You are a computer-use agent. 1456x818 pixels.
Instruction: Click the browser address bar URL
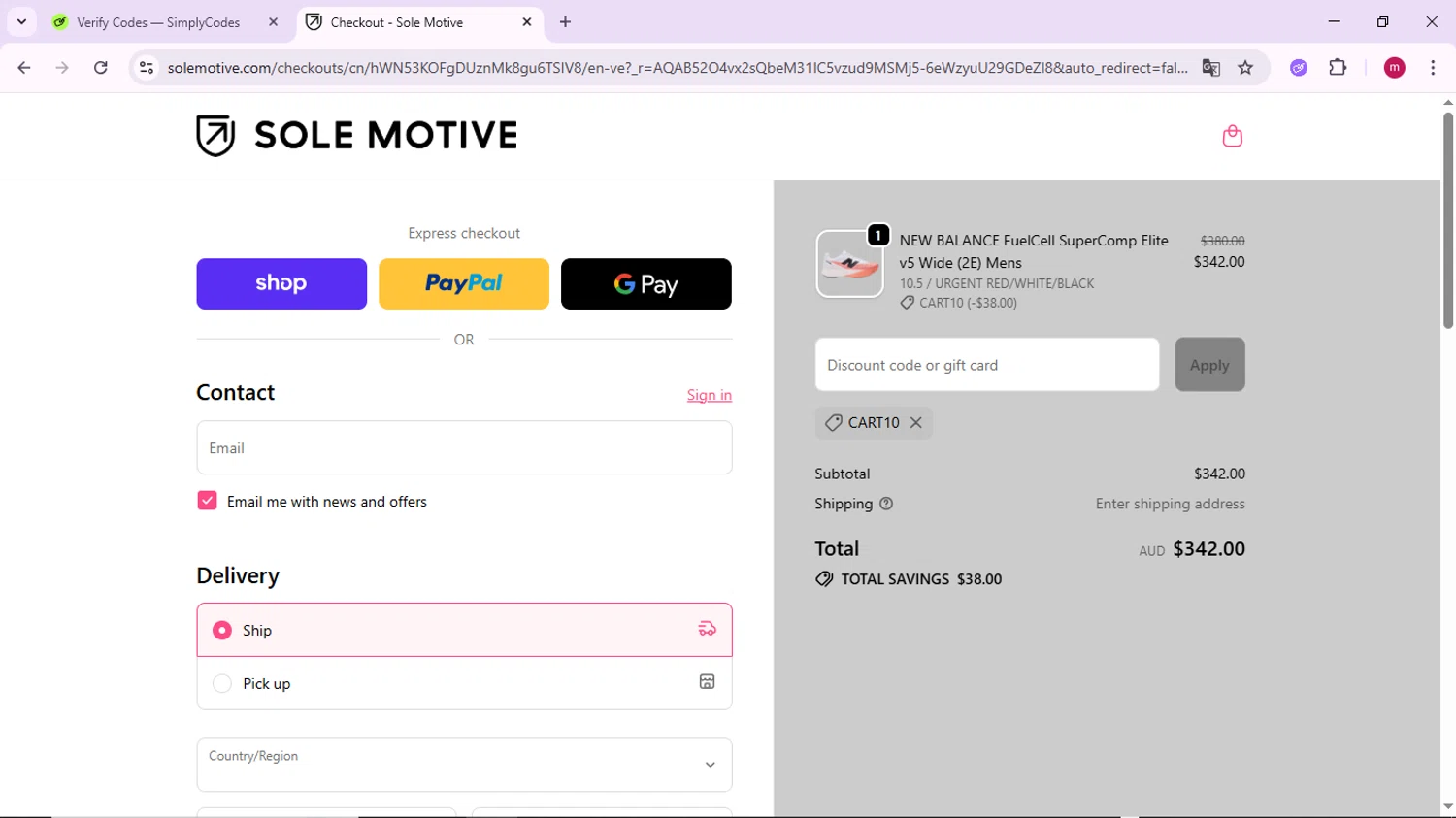pyautogui.click(x=678, y=68)
